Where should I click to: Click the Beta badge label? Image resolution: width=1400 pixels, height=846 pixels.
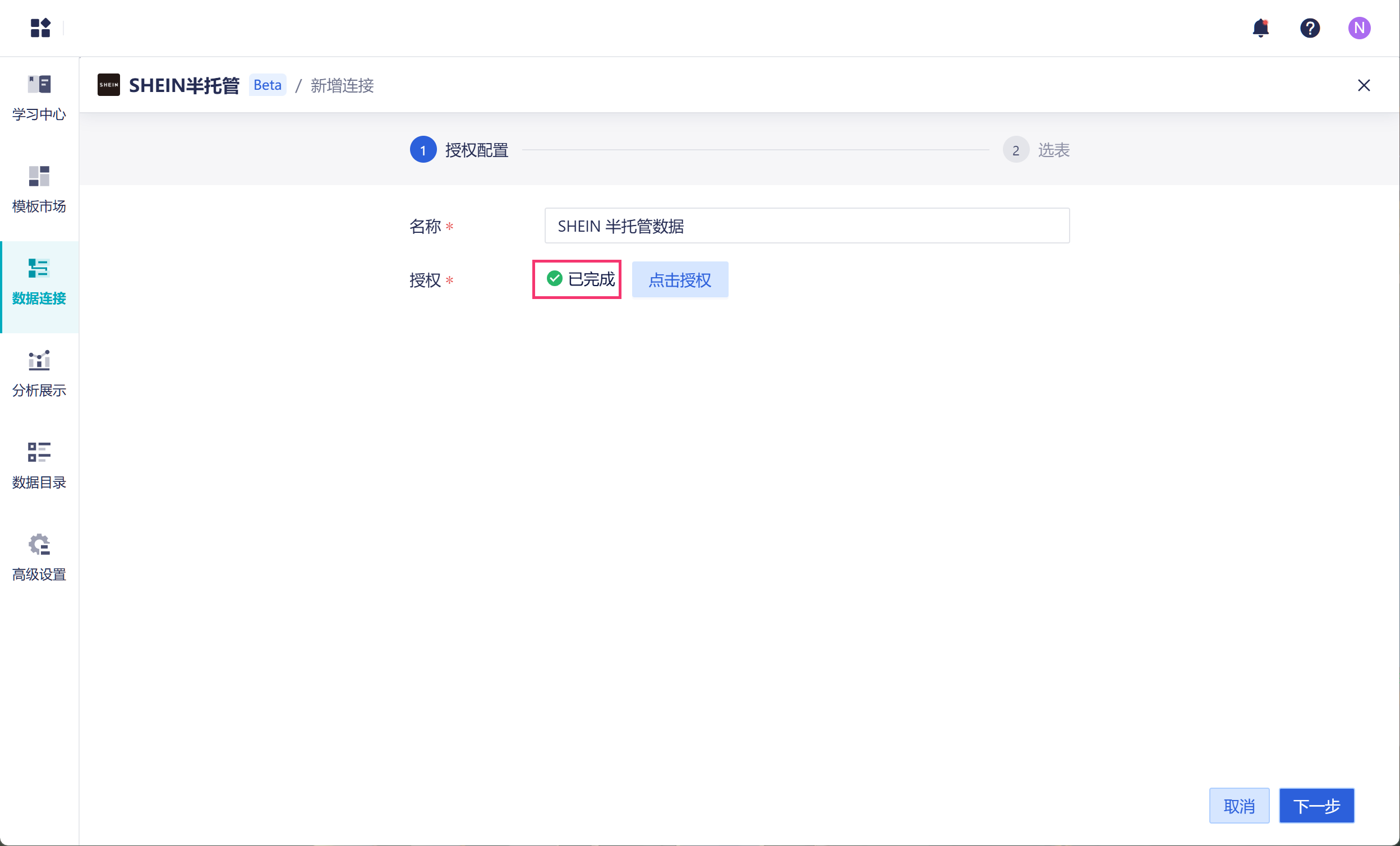(267, 85)
